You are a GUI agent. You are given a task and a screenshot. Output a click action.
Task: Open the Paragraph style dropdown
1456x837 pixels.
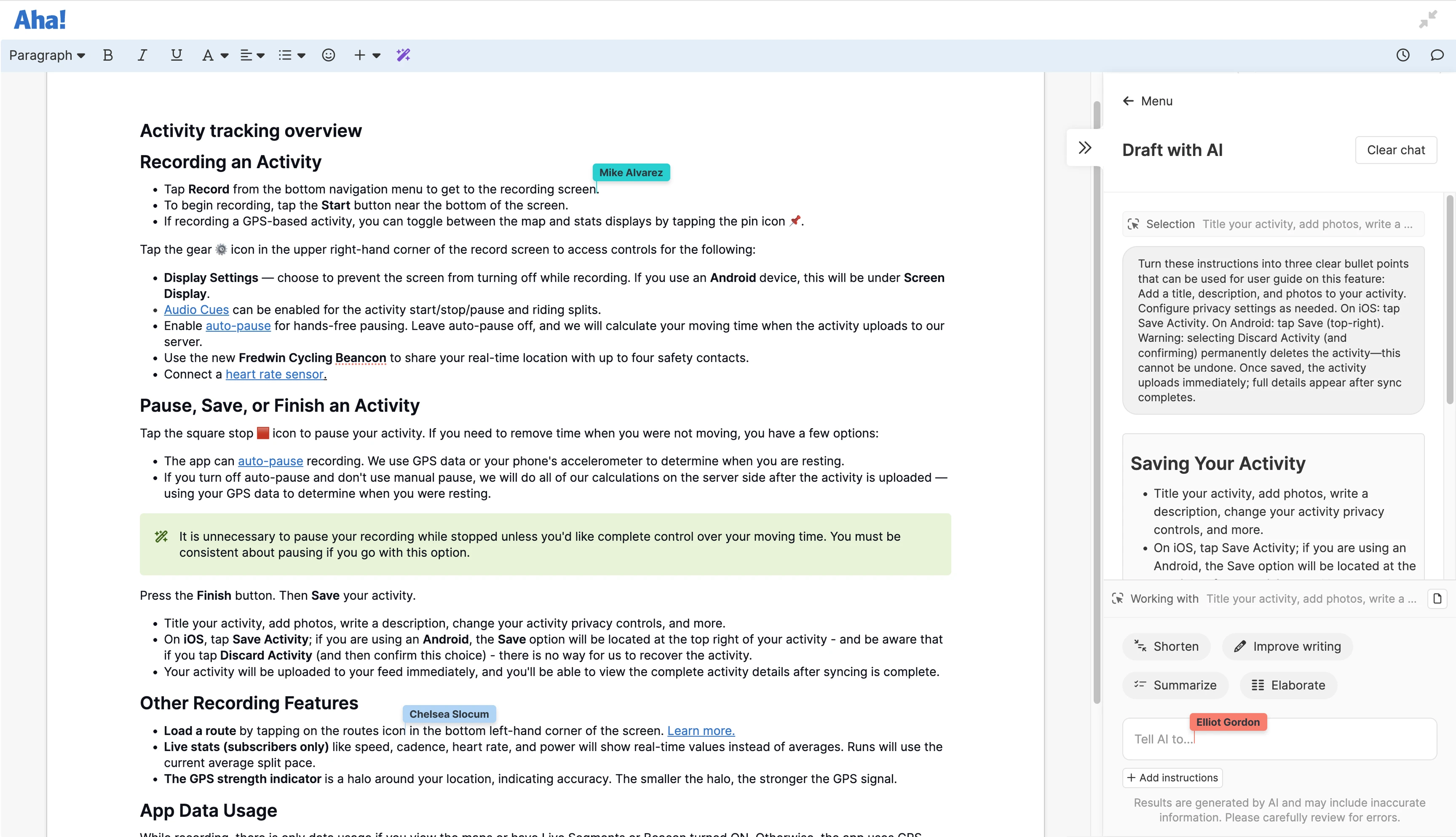pyautogui.click(x=47, y=55)
